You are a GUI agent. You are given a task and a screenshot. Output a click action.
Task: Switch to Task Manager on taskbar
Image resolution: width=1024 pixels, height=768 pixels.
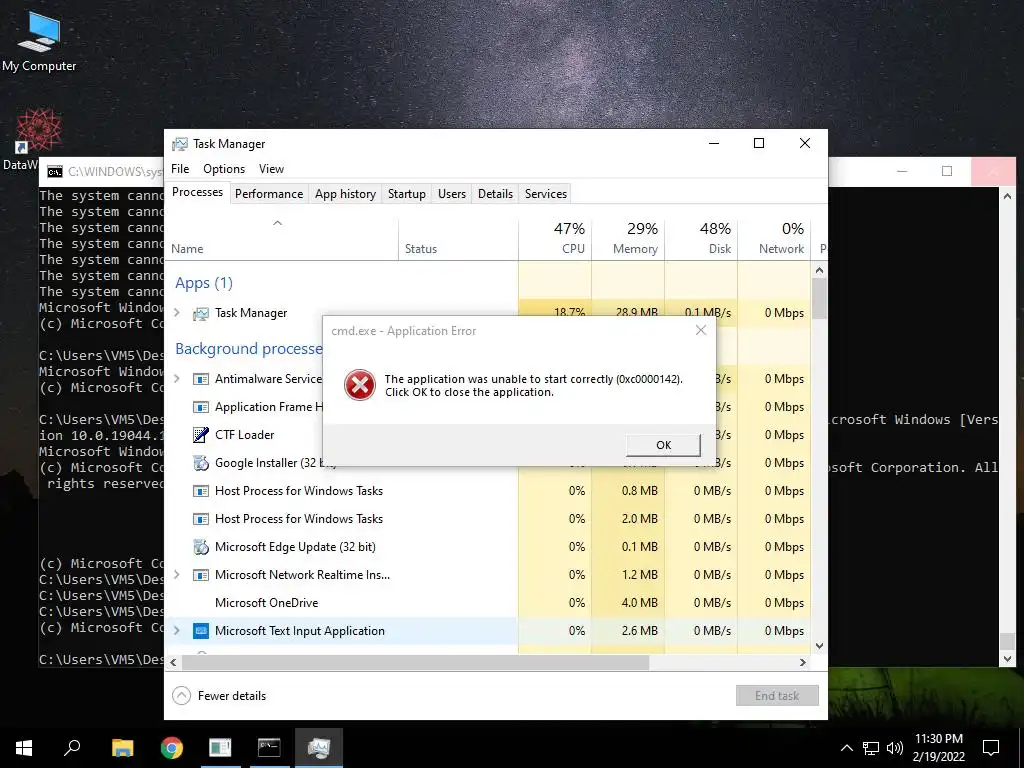[x=319, y=748]
